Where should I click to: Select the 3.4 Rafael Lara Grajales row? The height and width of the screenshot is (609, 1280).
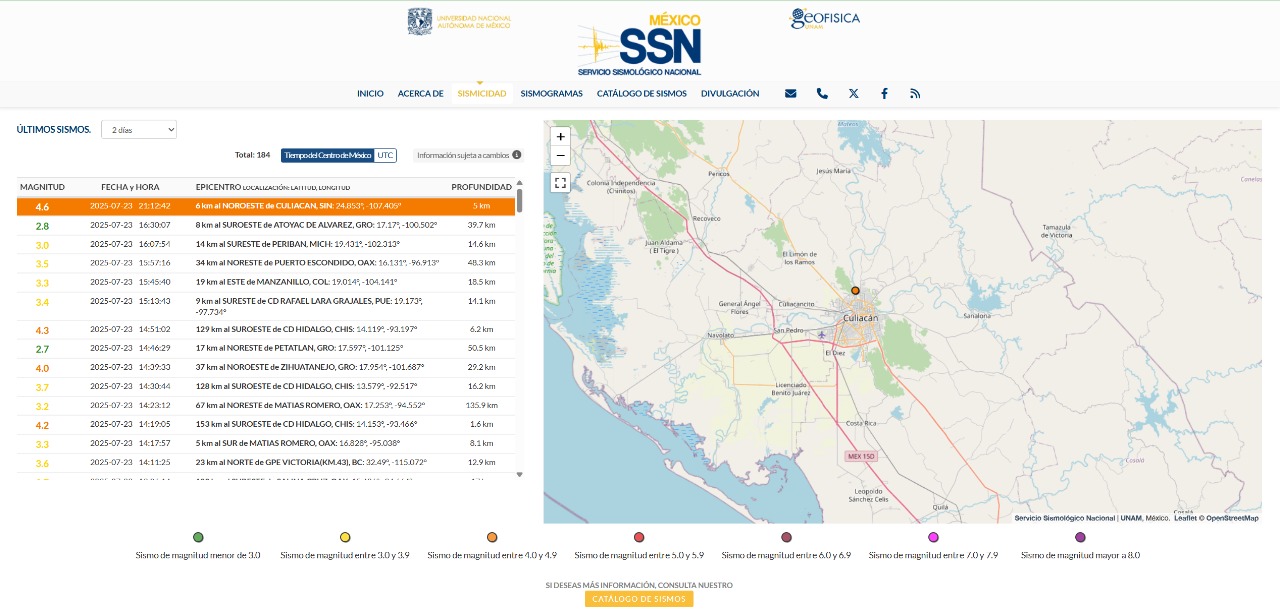(266, 306)
